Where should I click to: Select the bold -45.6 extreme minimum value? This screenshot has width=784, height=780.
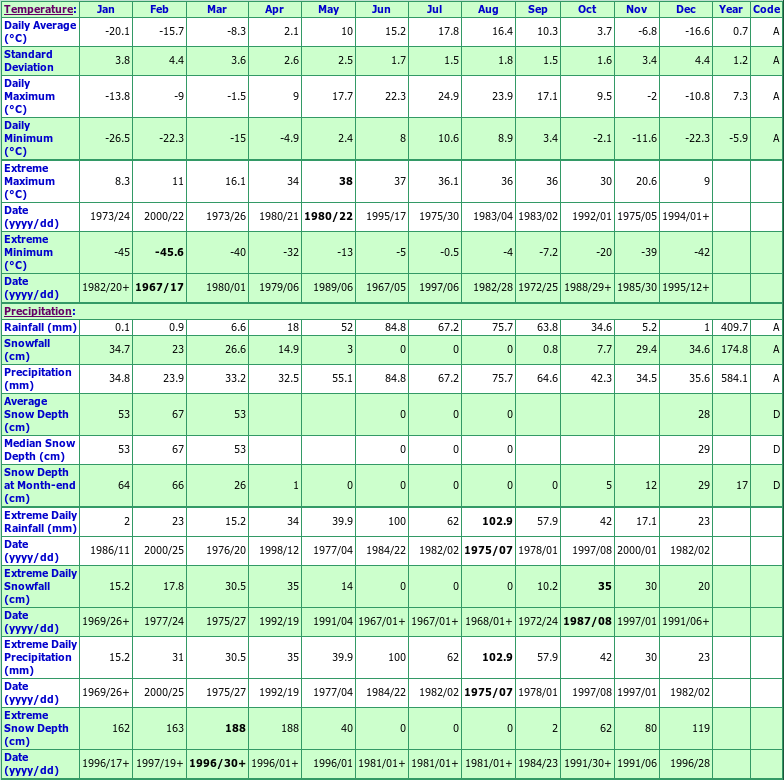(x=169, y=252)
